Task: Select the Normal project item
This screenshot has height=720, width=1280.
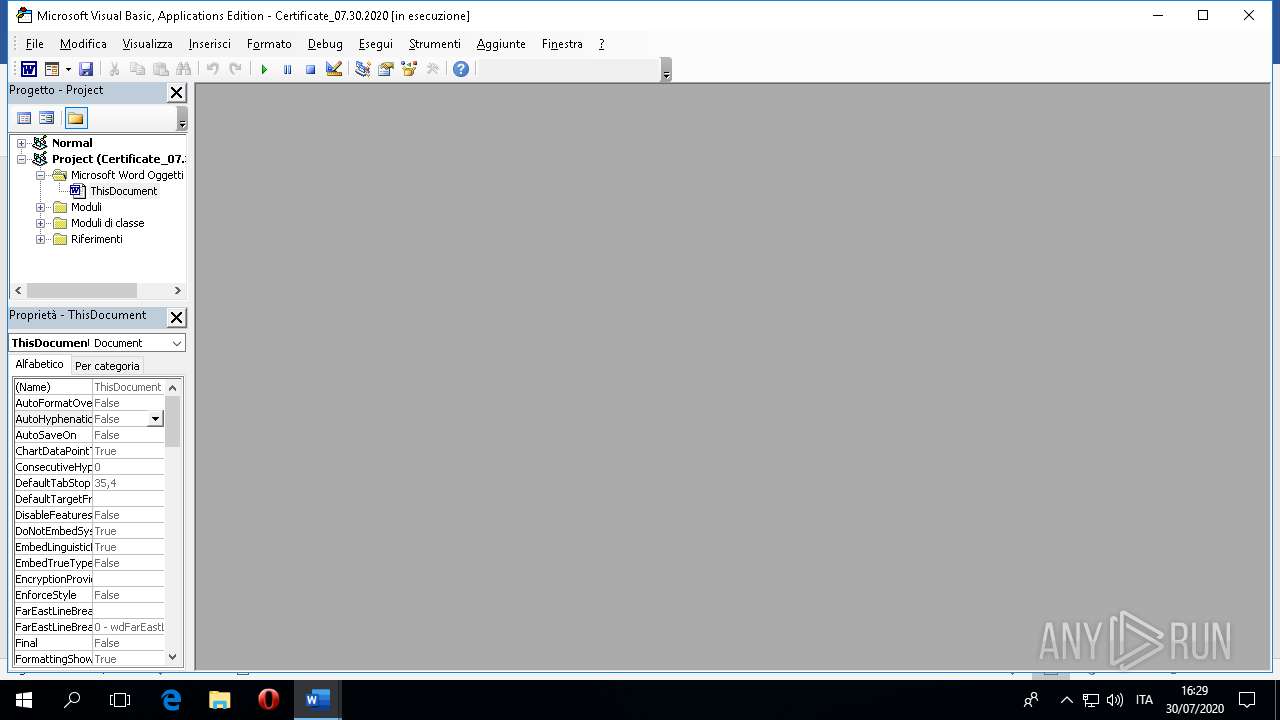Action: [72, 143]
